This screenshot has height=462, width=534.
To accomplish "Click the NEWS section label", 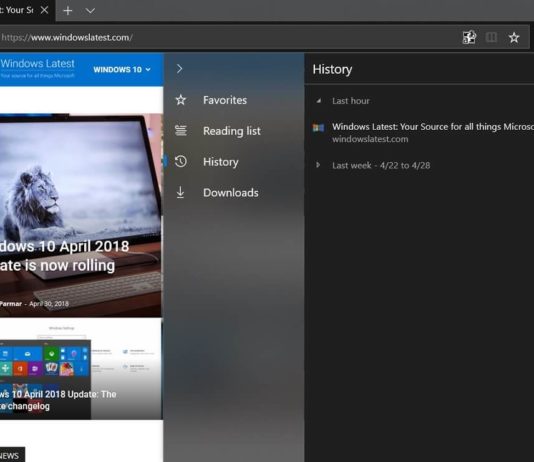I will pyautogui.click(x=10, y=456).
